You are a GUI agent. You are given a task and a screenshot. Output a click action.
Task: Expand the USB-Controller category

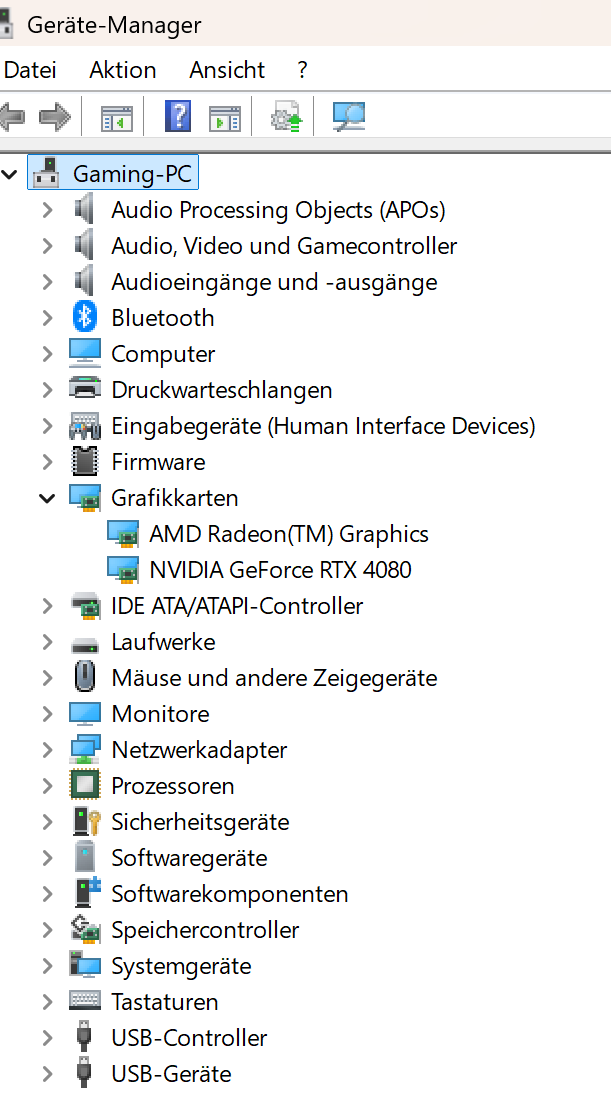pos(47,1038)
